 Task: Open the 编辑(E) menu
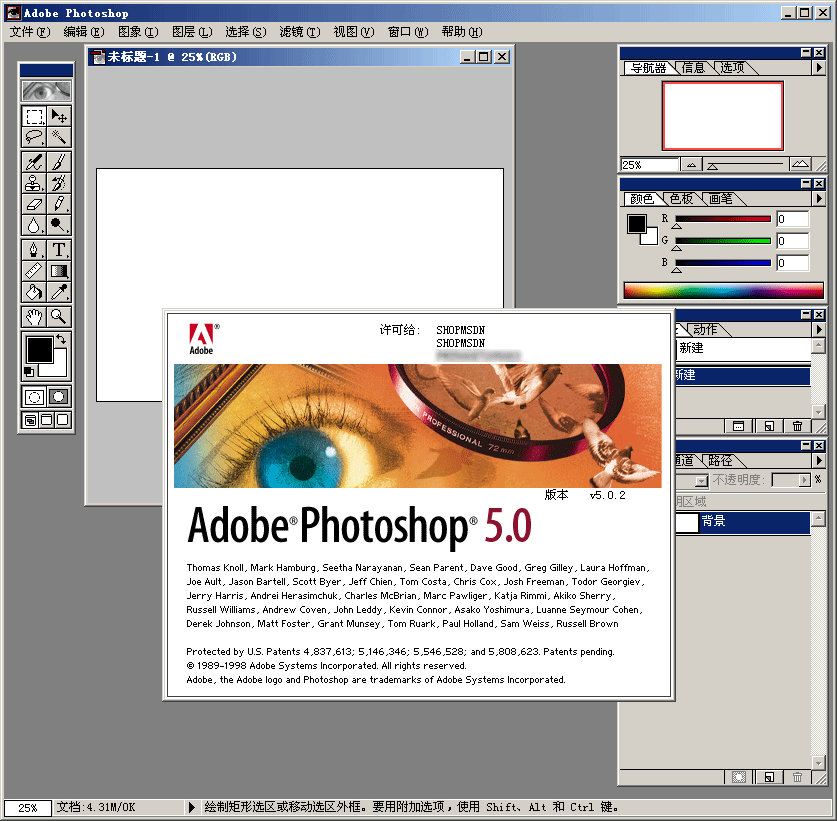pos(84,32)
